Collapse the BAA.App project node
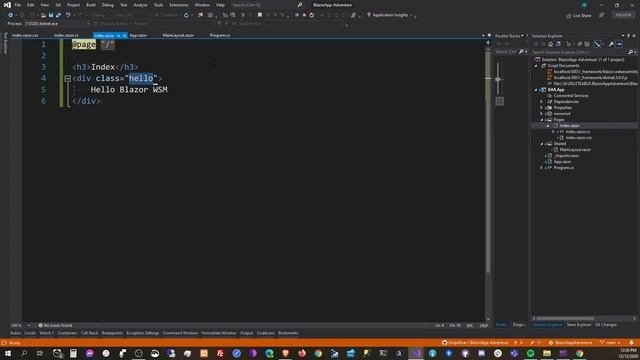Image resolution: width=640 pixels, height=360 pixels. point(536,90)
